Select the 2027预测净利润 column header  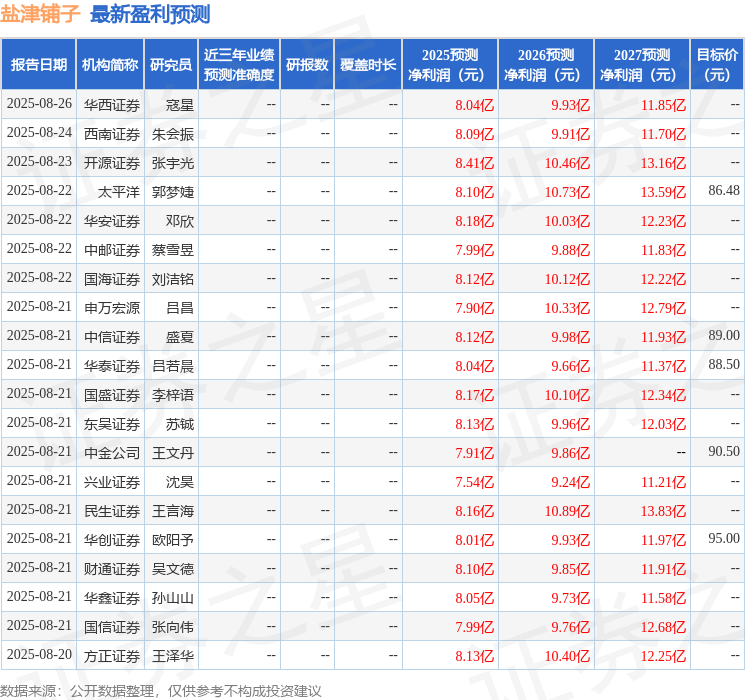(642, 64)
